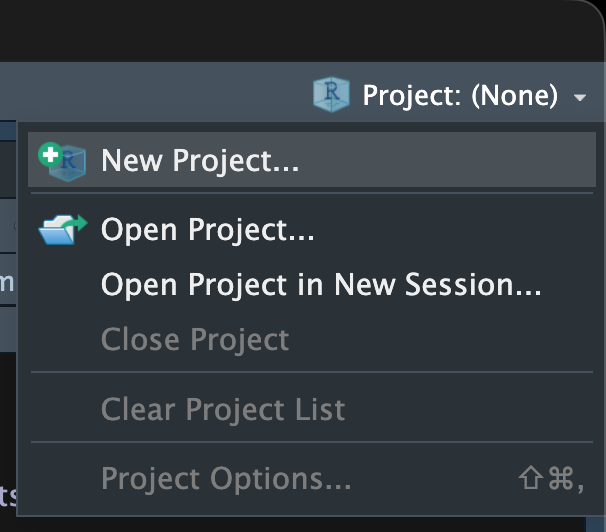Select "Open Project in New Session..."
The height and width of the screenshot is (532, 606).
(x=321, y=285)
